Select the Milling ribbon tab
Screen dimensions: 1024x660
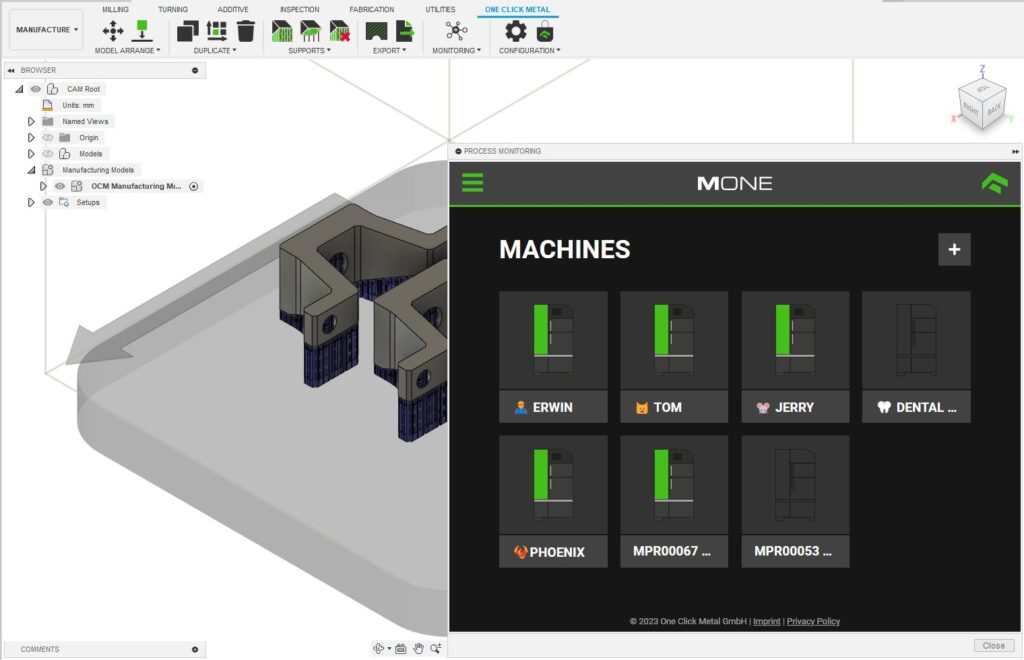click(x=116, y=9)
